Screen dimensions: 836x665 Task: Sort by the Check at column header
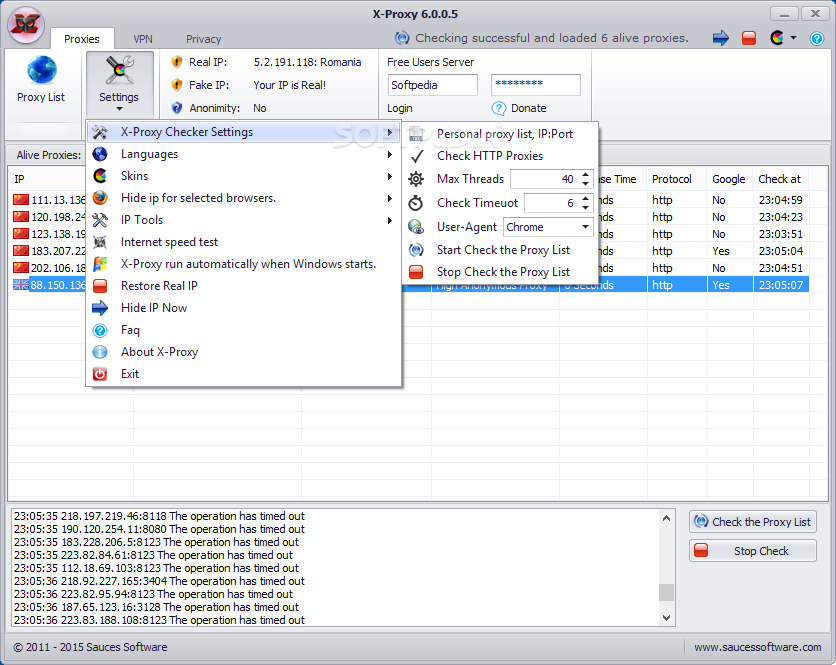pyautogui.click(x=781, y=179)
